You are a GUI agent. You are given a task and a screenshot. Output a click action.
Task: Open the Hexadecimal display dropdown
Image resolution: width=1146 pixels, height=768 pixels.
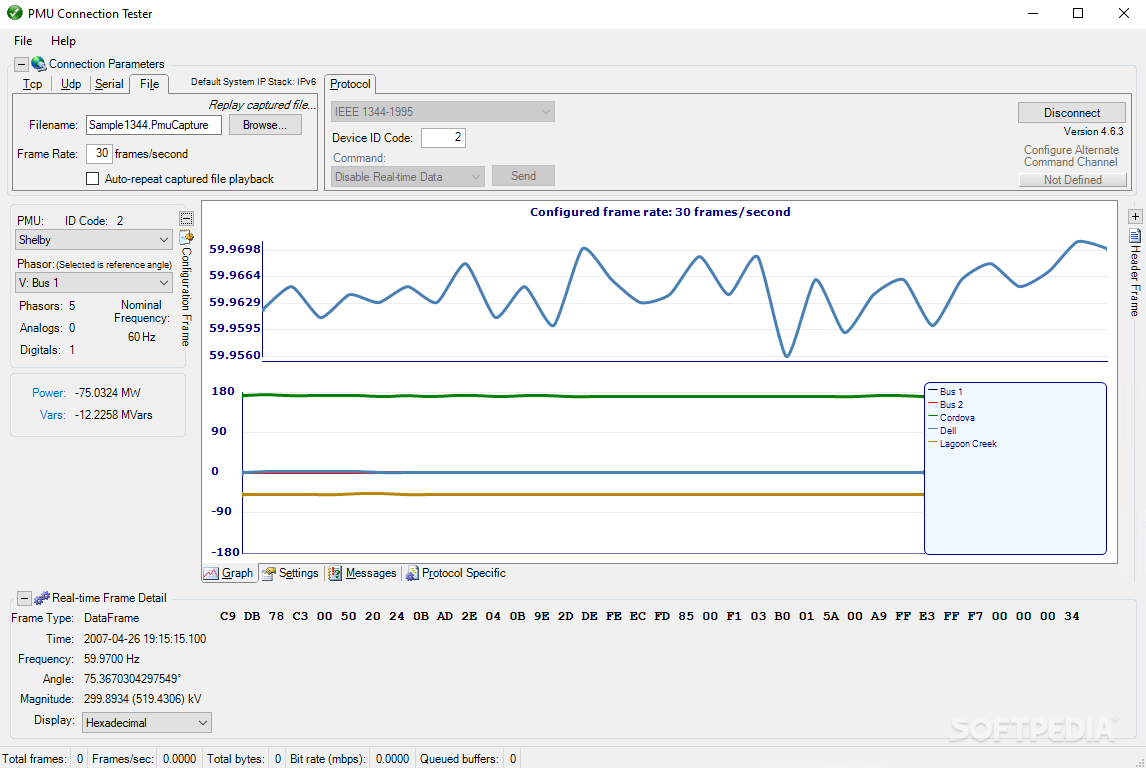pos(146,723)
